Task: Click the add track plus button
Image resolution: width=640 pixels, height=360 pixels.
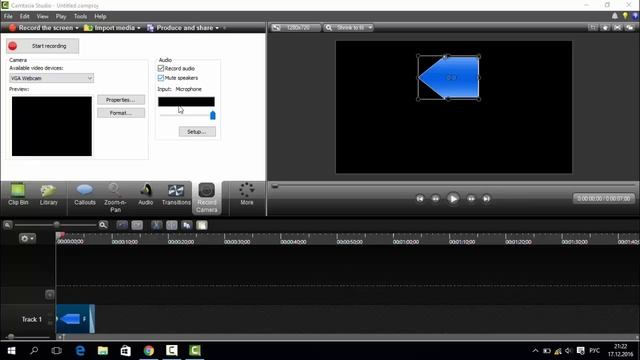Action: click(x=49, y=294)
